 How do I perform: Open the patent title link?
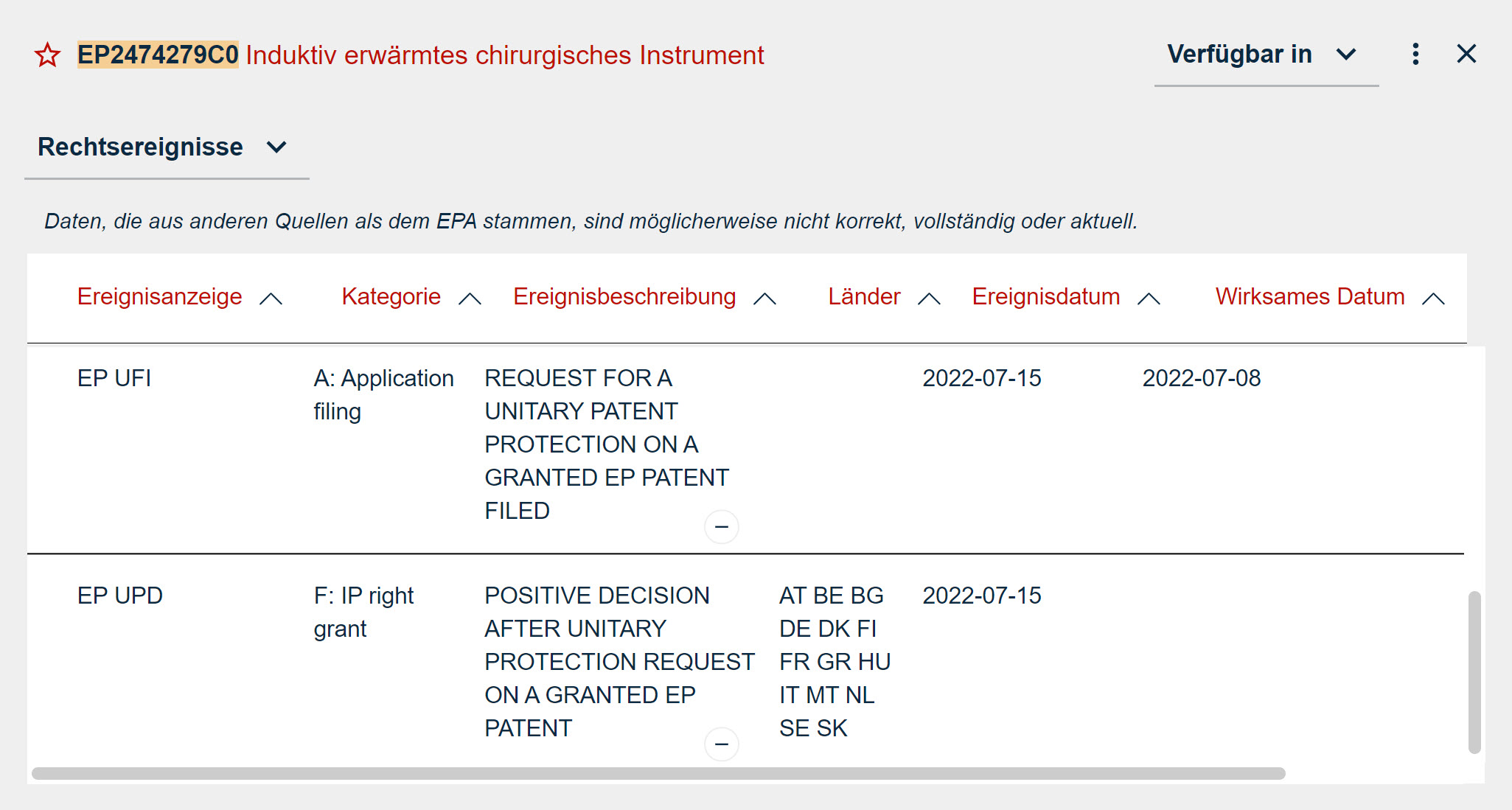pyautogui.click(x=504, y=55)
